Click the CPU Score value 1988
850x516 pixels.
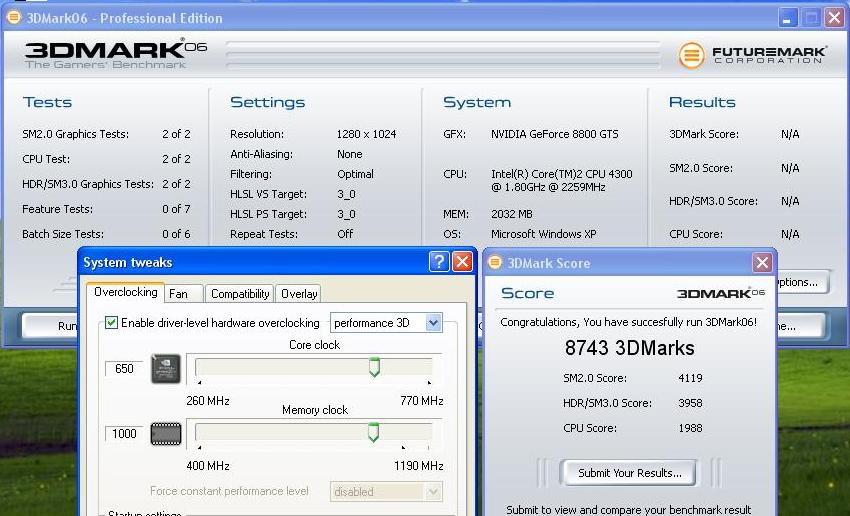tap(690, 428)
